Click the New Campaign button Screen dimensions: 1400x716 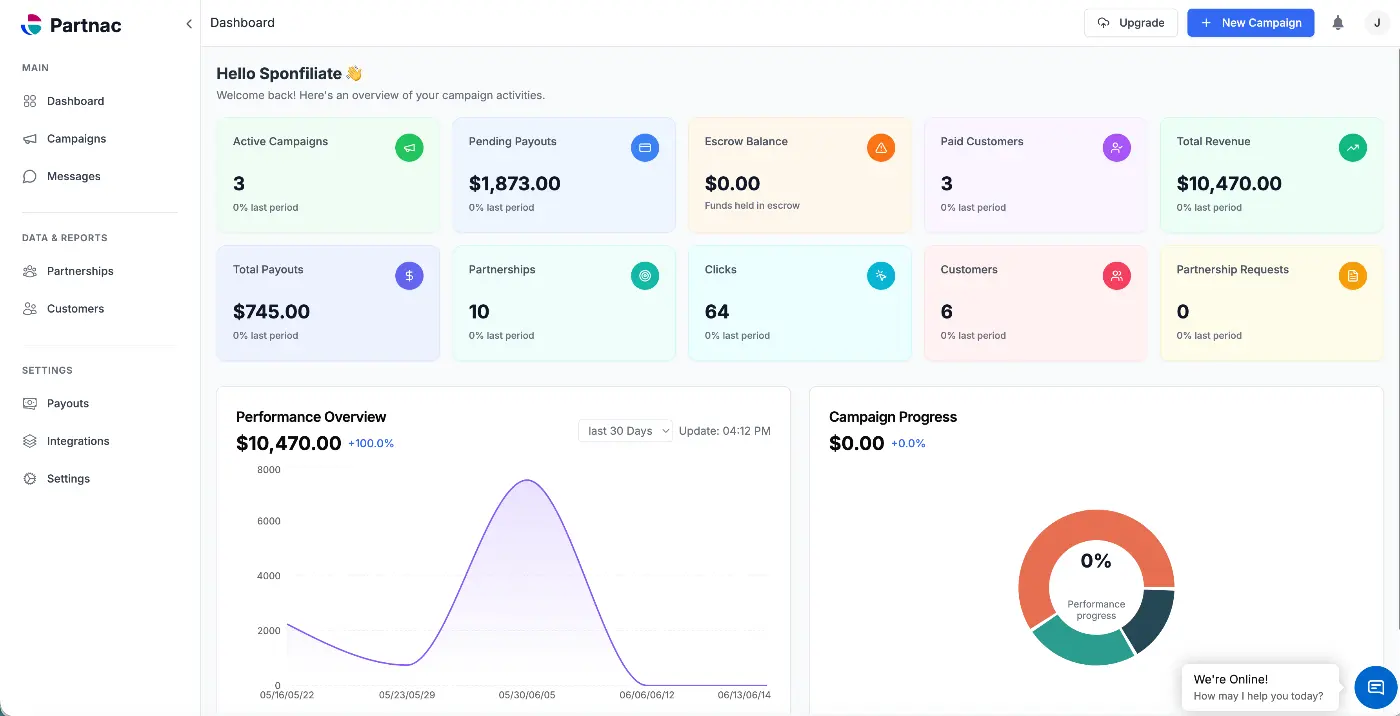[x=1251, y=23]
